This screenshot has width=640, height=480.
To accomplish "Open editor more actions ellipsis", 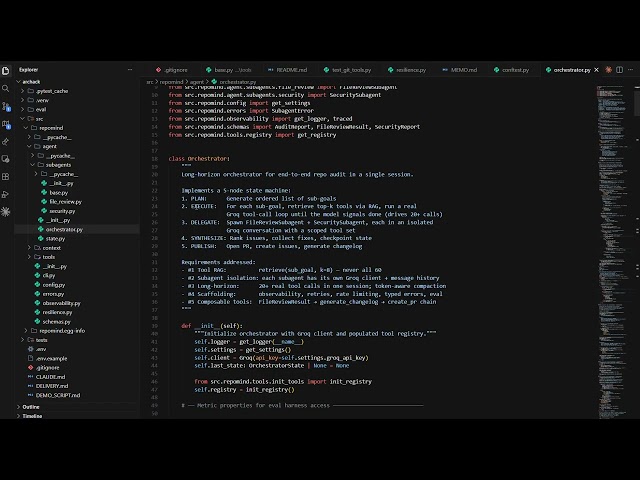I will point(631,70).
